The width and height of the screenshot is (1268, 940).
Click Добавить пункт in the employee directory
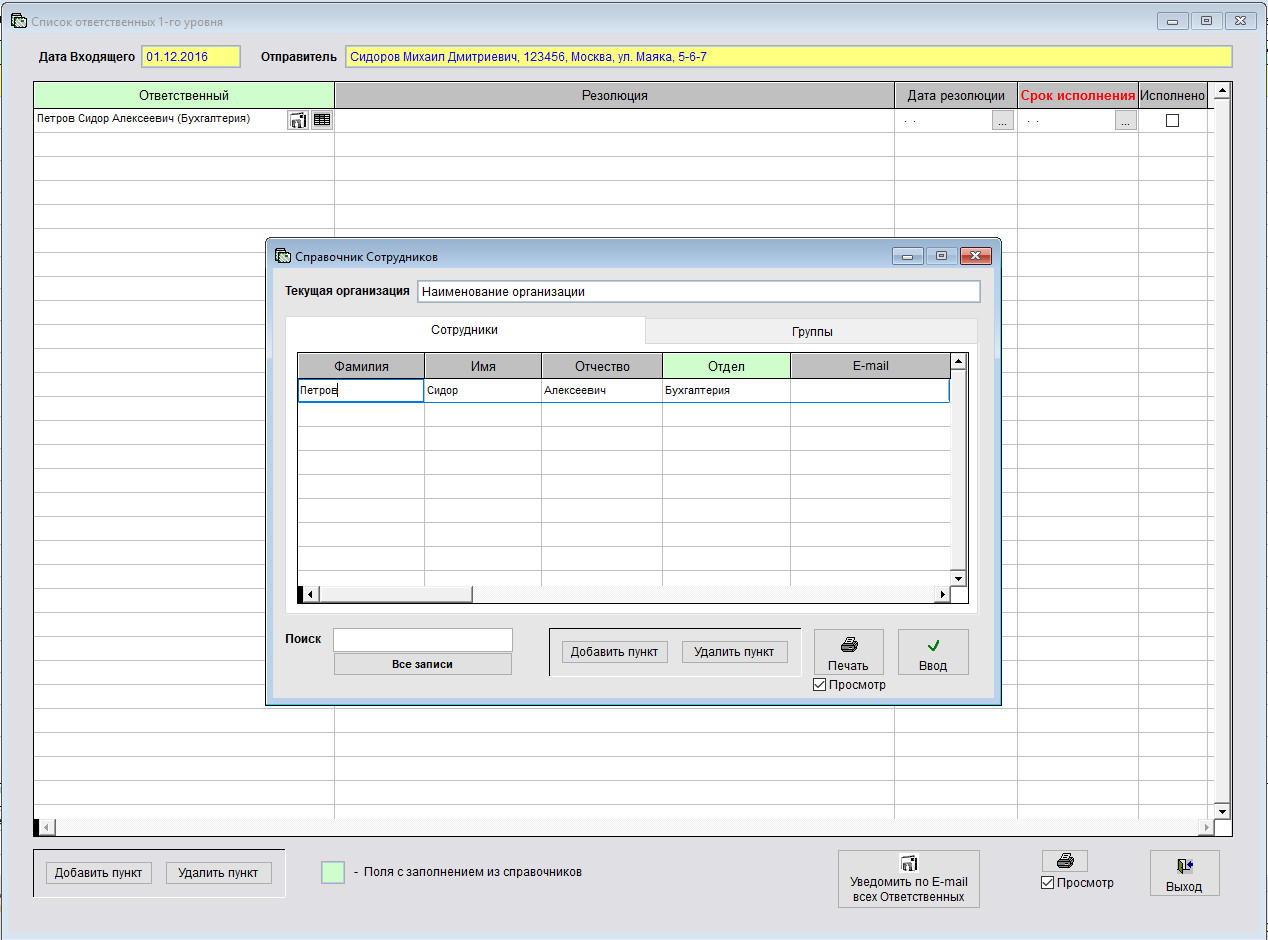[x=614, y=652]
